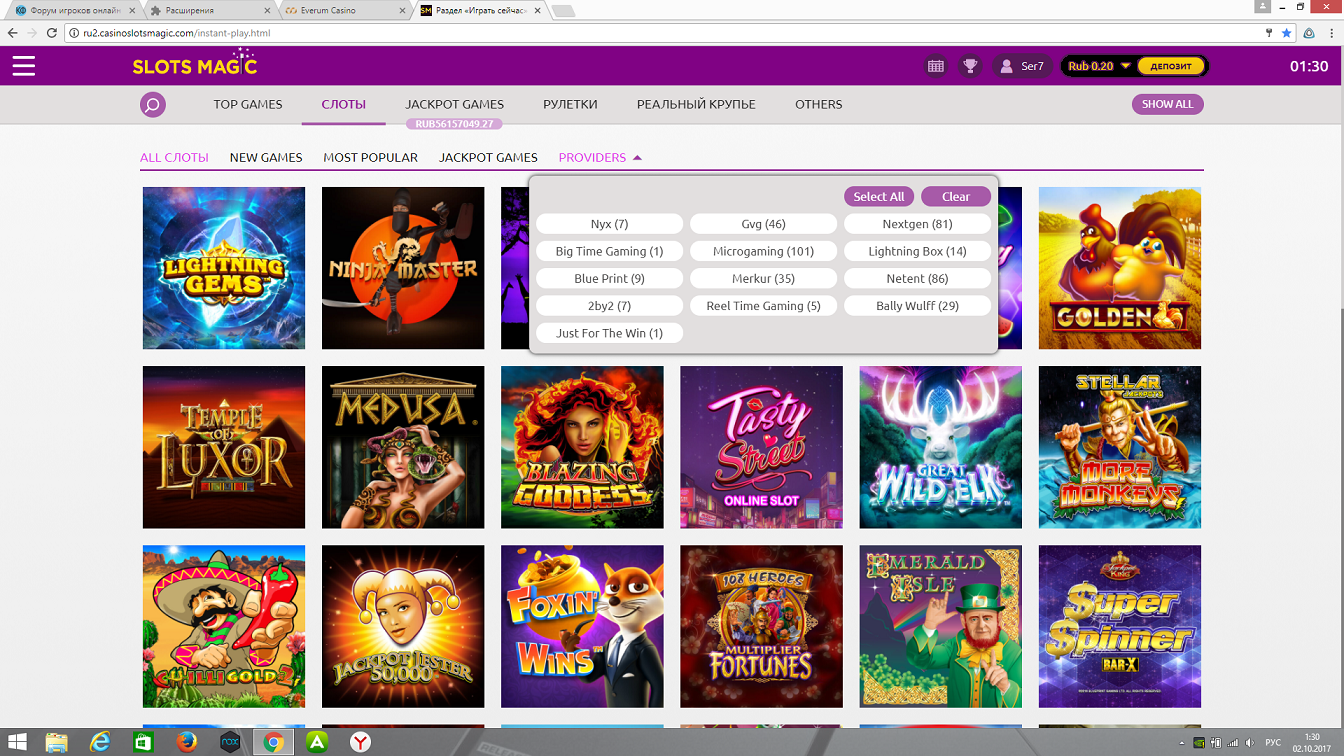This screenshot has height=756, width=1344.
Task: Open File Explorer from the taskbar
Action: [x=57, y=742]
